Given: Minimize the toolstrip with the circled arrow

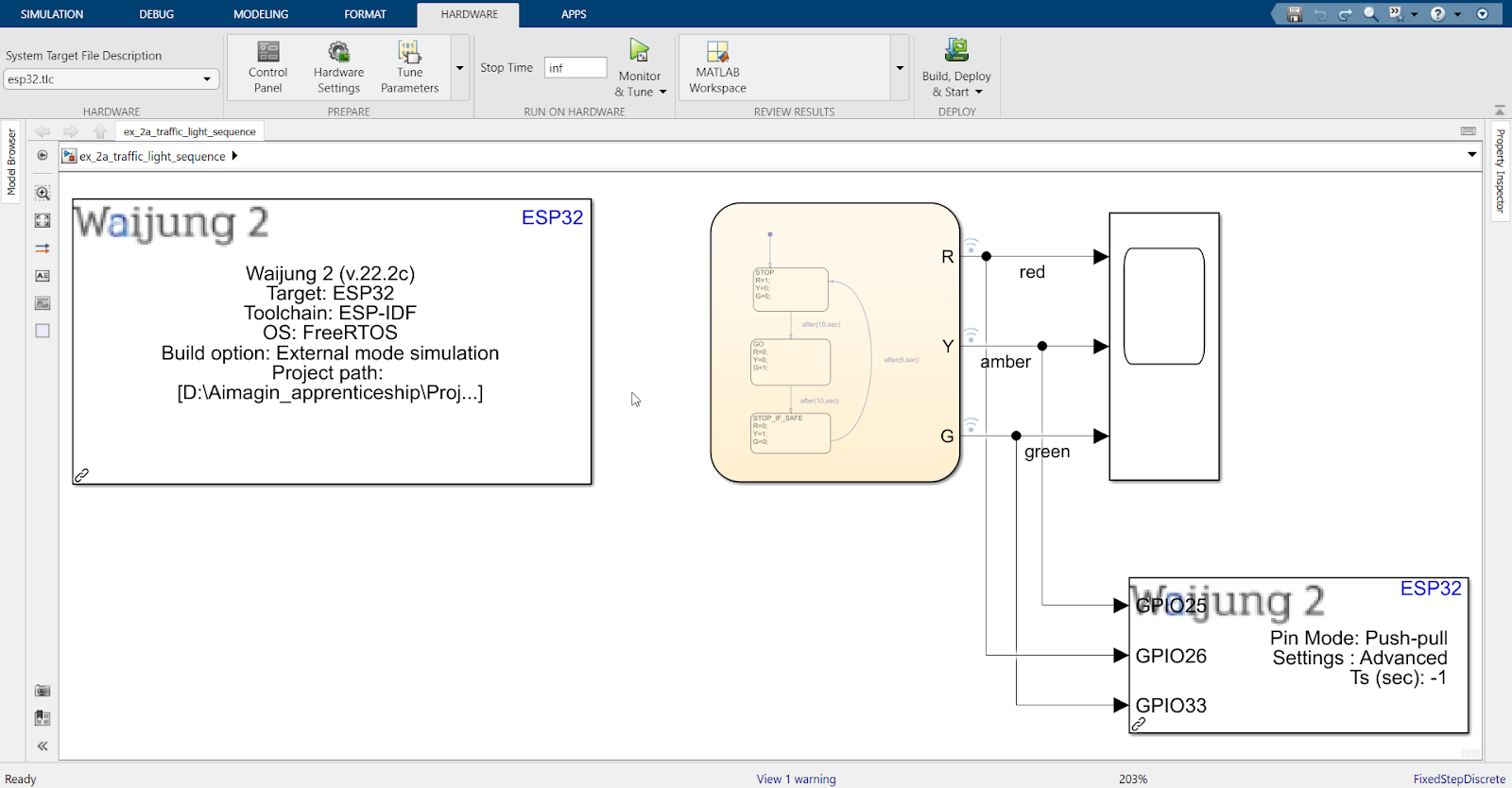Looking at the screenshot, I should 1483,14.
